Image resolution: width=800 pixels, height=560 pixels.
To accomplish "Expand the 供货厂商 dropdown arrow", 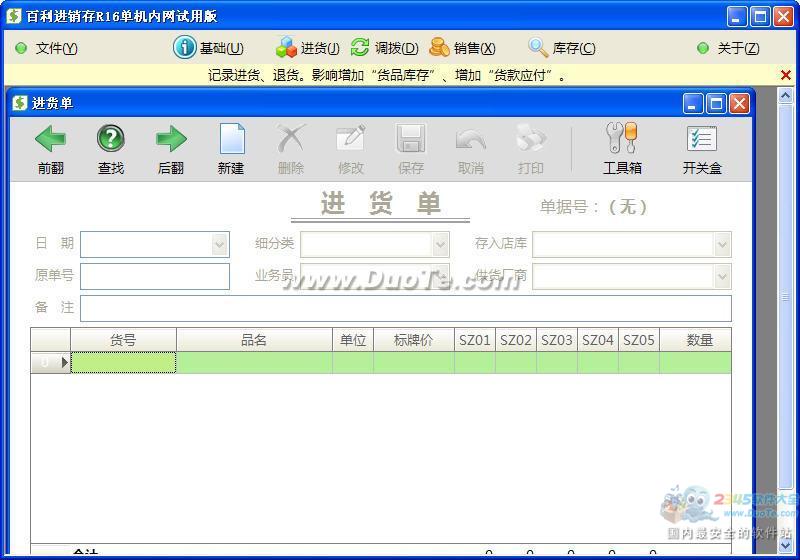I will pyautogui.click(x=722, y=277).
